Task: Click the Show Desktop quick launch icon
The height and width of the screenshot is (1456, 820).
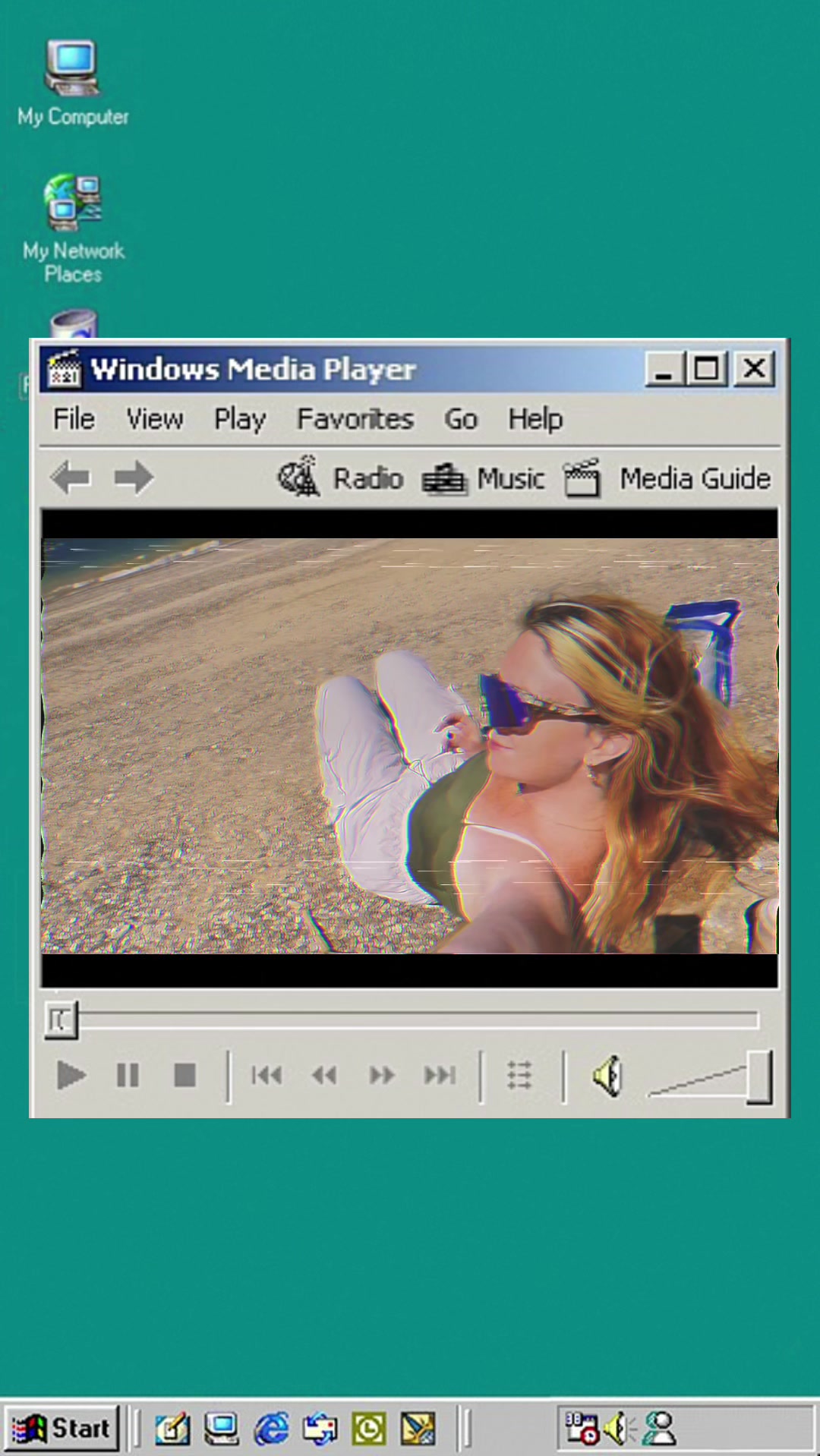Action: (222, 1429)
